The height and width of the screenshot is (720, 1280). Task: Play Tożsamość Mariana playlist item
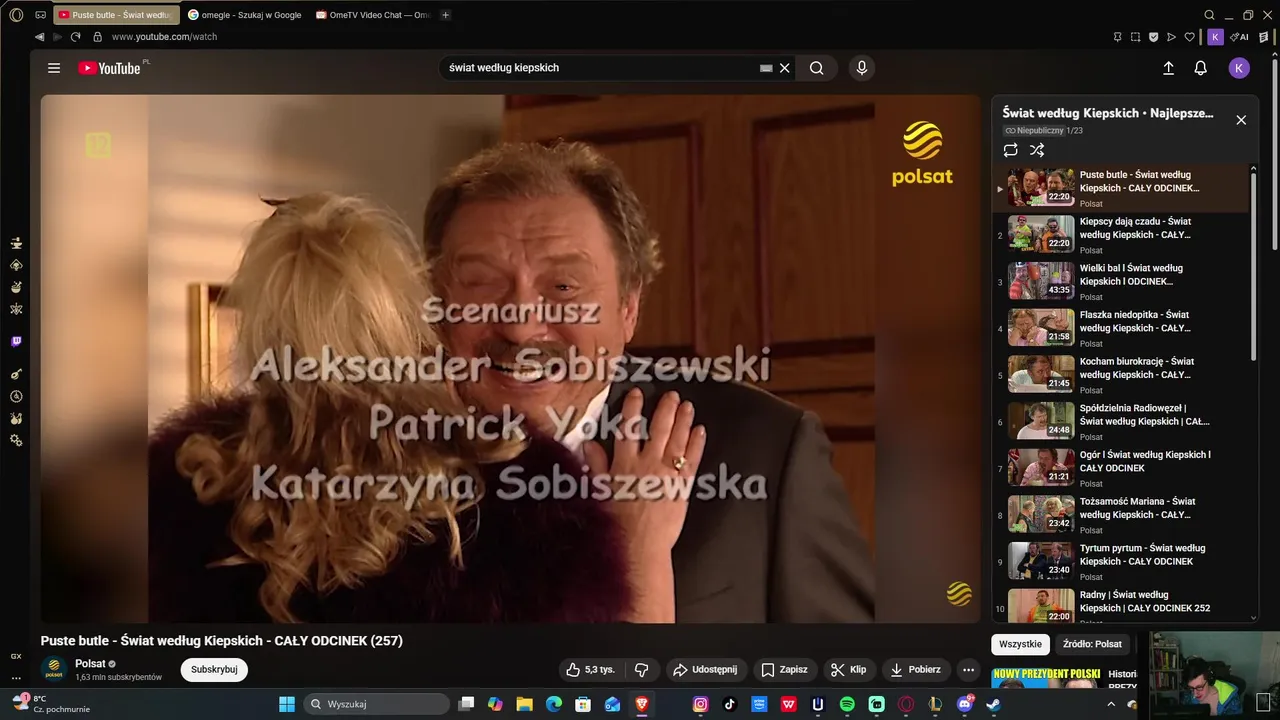click(x=1120, y=515)
